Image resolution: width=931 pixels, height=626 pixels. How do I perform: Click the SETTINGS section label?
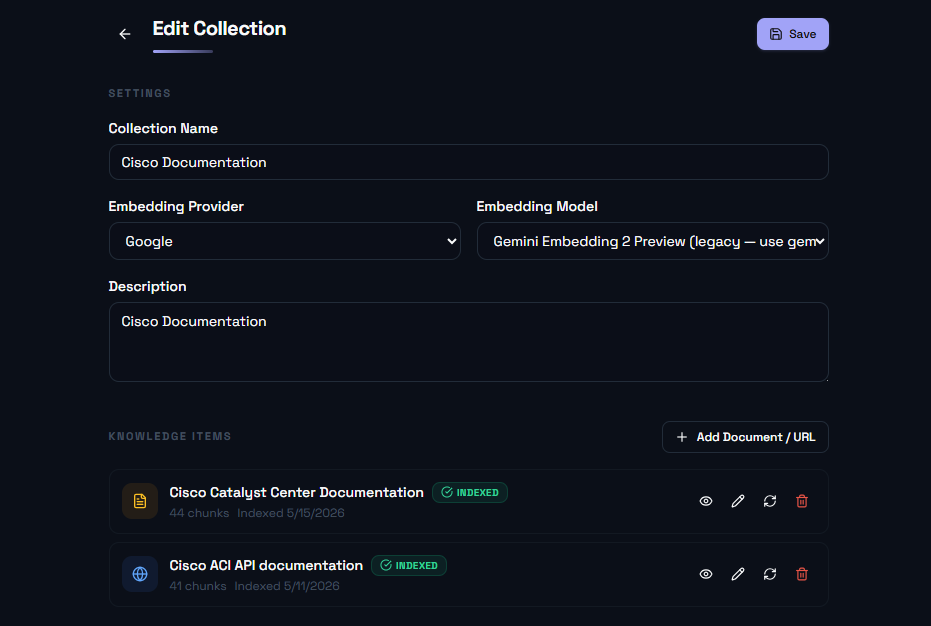coord(140,93)
